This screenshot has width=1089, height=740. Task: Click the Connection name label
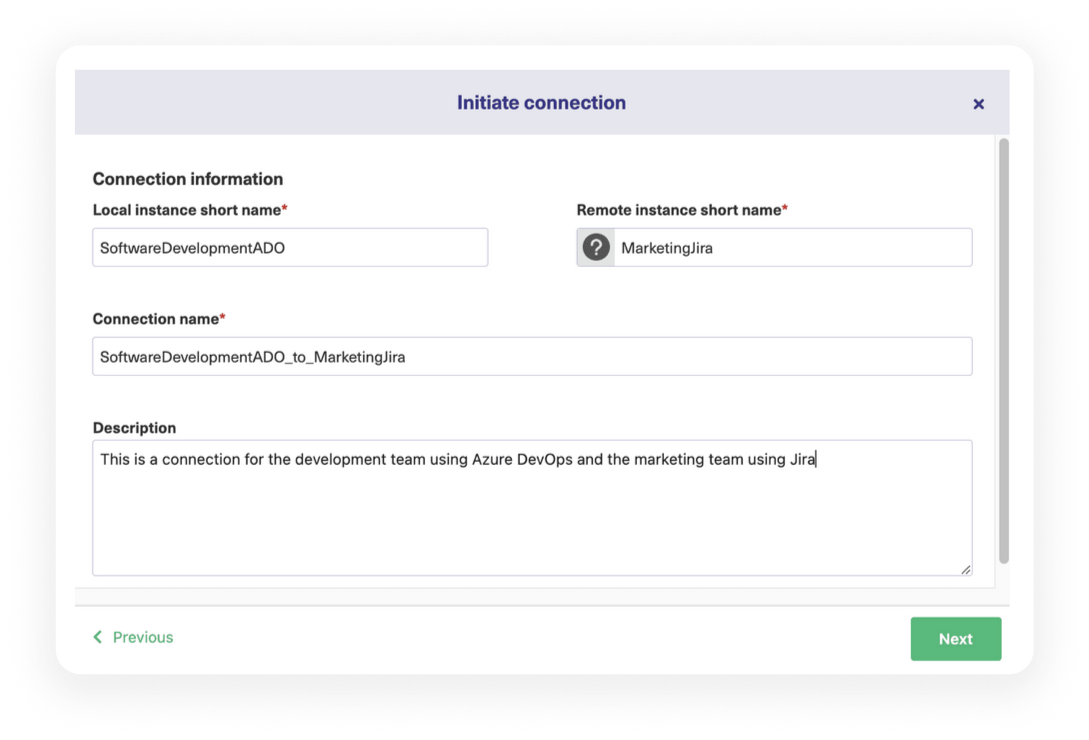[x=158, y=319]
